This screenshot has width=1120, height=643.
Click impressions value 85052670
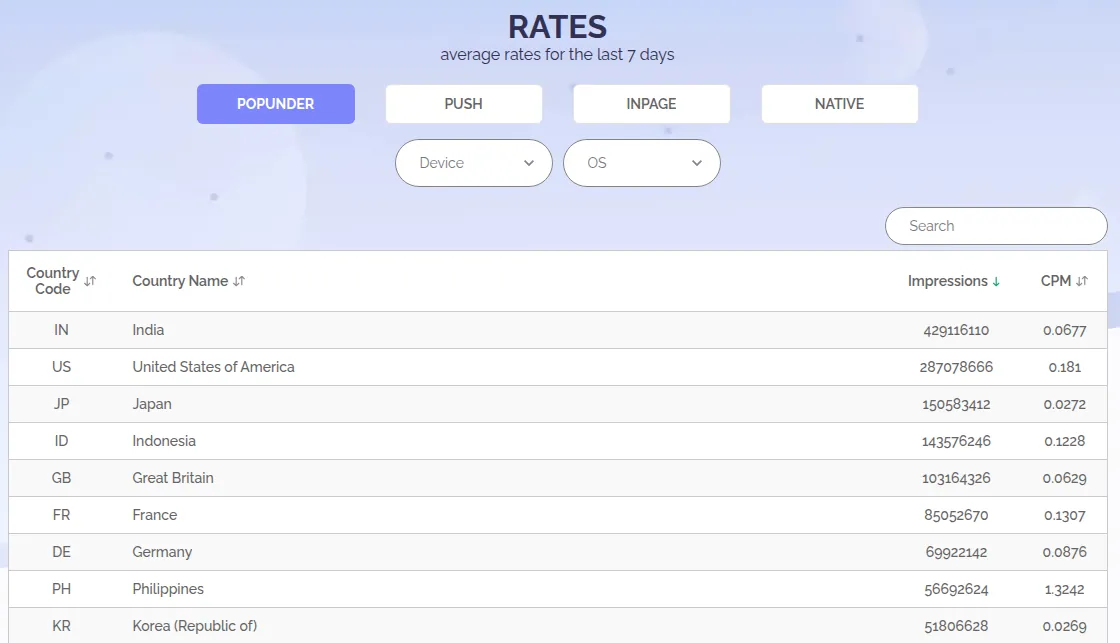956,515
